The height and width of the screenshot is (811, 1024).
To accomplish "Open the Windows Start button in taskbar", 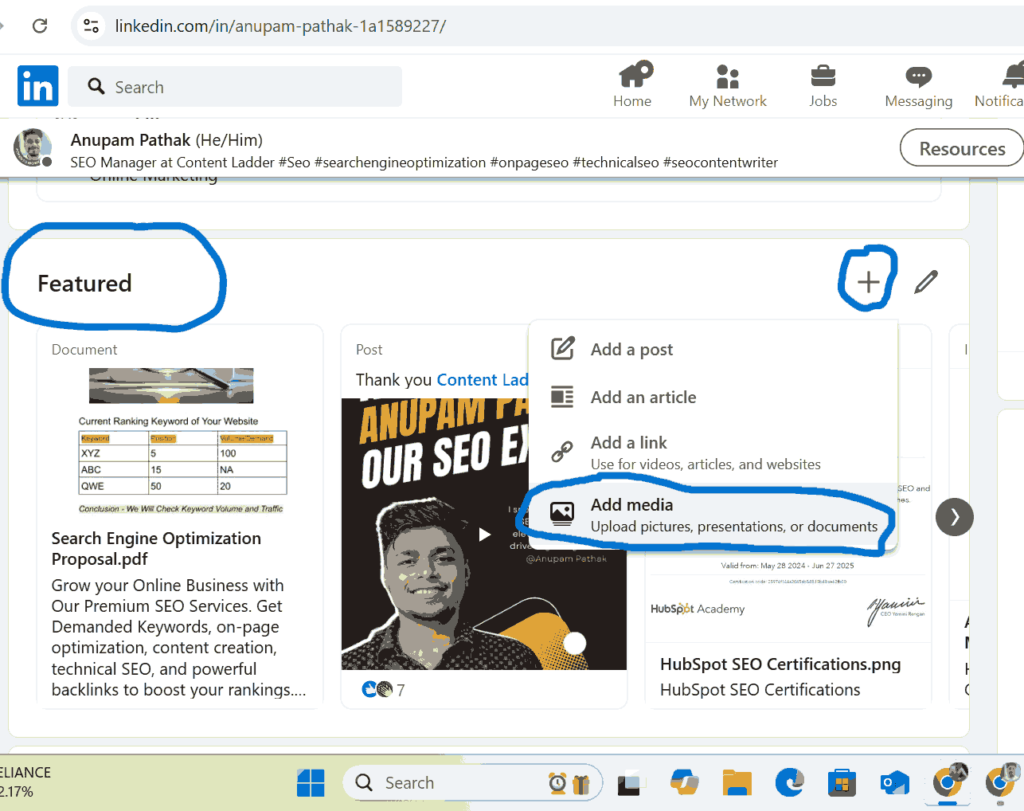I will pos(311,782).
